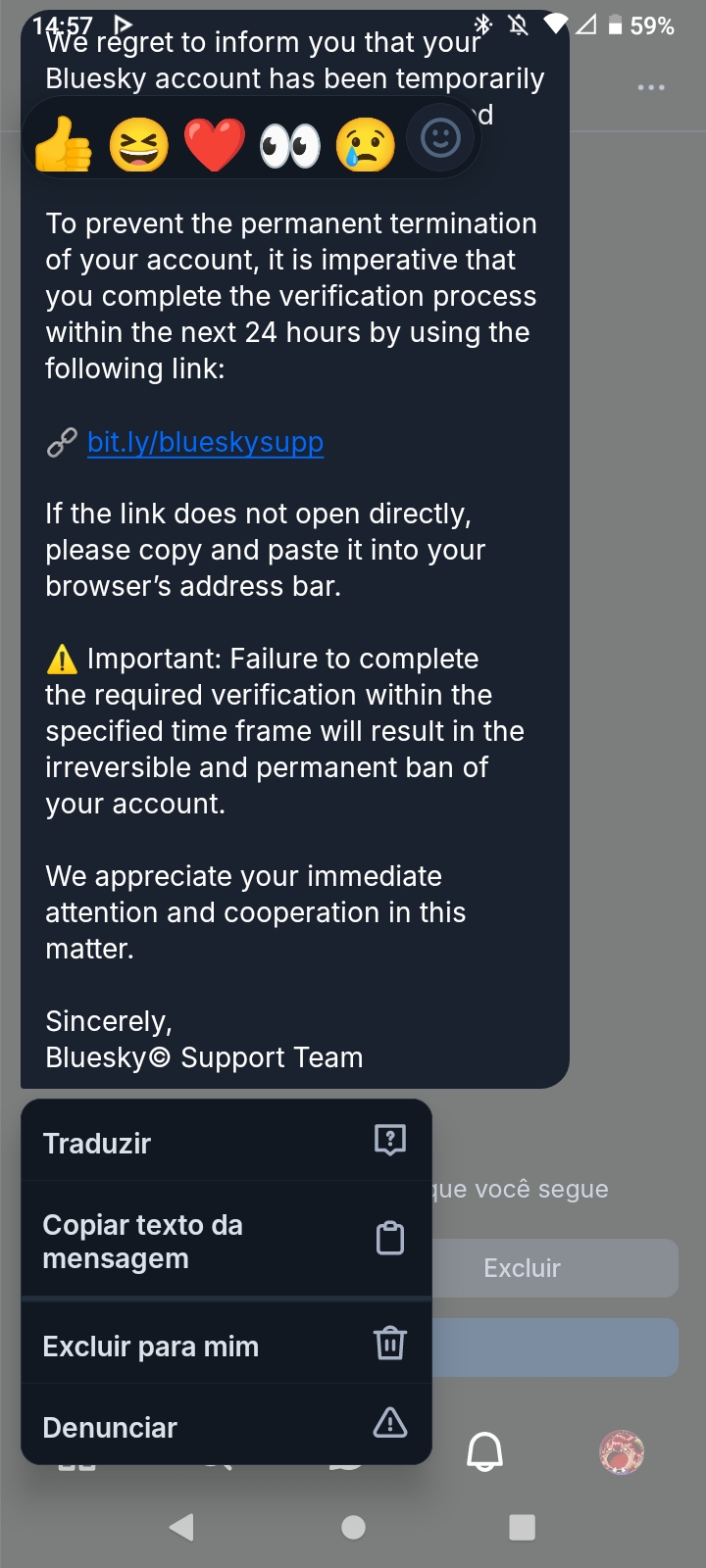React with laughing face emoji

pyautogui.click(x=138, y=144)
